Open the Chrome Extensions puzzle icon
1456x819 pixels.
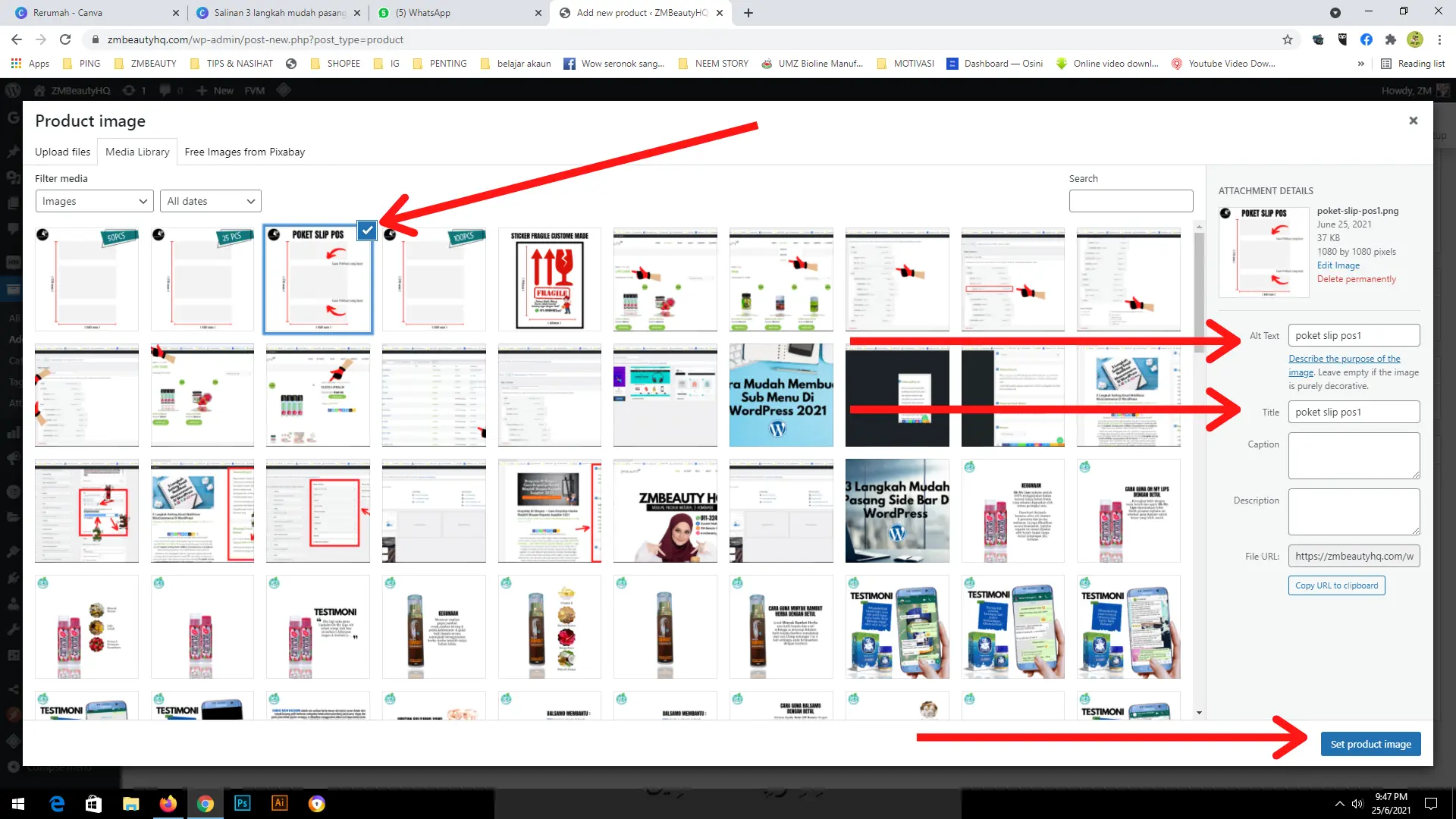tap(1390, 39)
